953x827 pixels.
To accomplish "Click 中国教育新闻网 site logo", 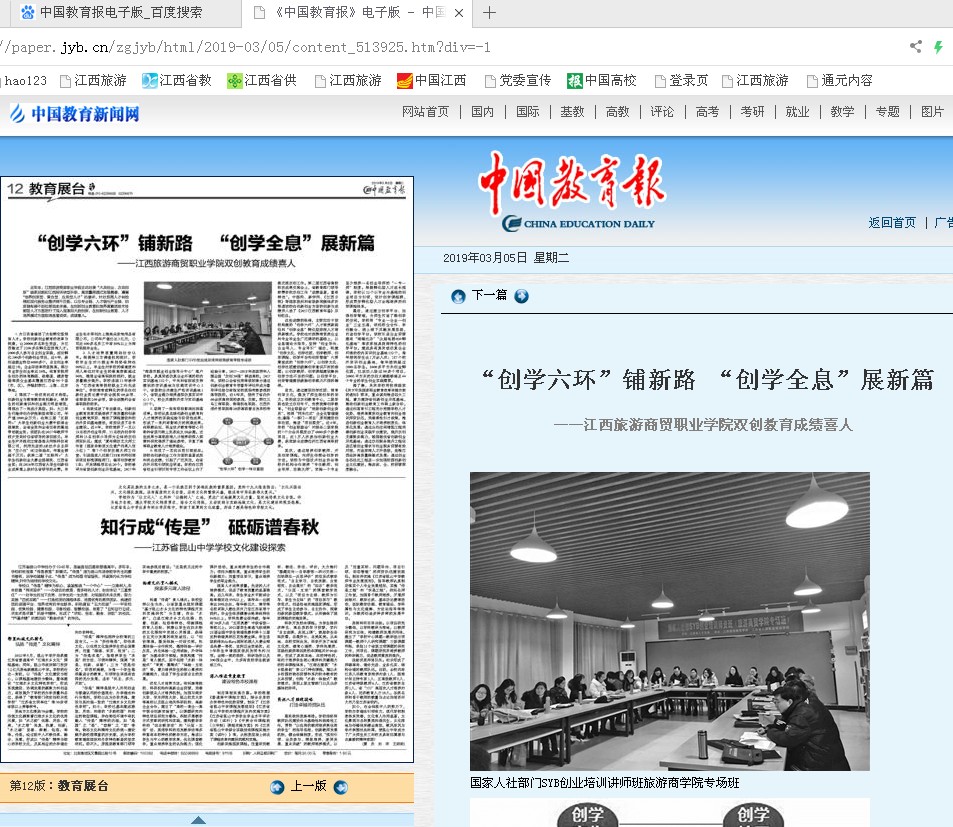I will [x=75, y=113].
